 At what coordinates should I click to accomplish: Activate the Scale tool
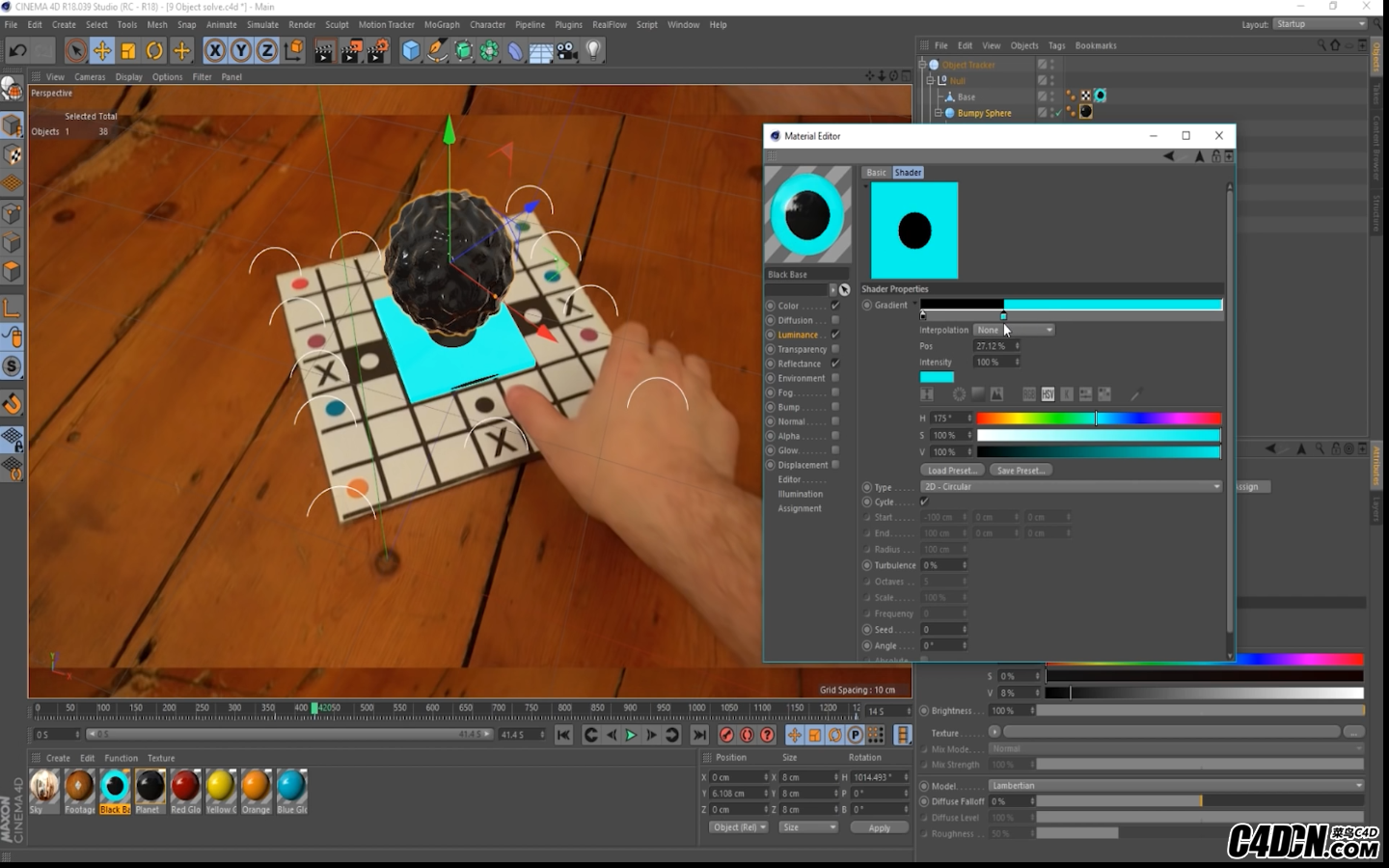point(128,51)
